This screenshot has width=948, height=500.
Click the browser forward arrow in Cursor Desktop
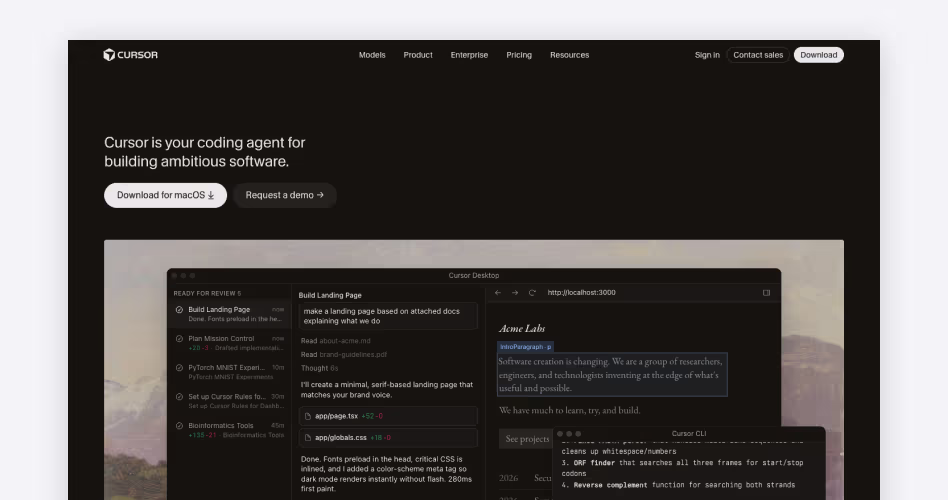coord(515,293)
